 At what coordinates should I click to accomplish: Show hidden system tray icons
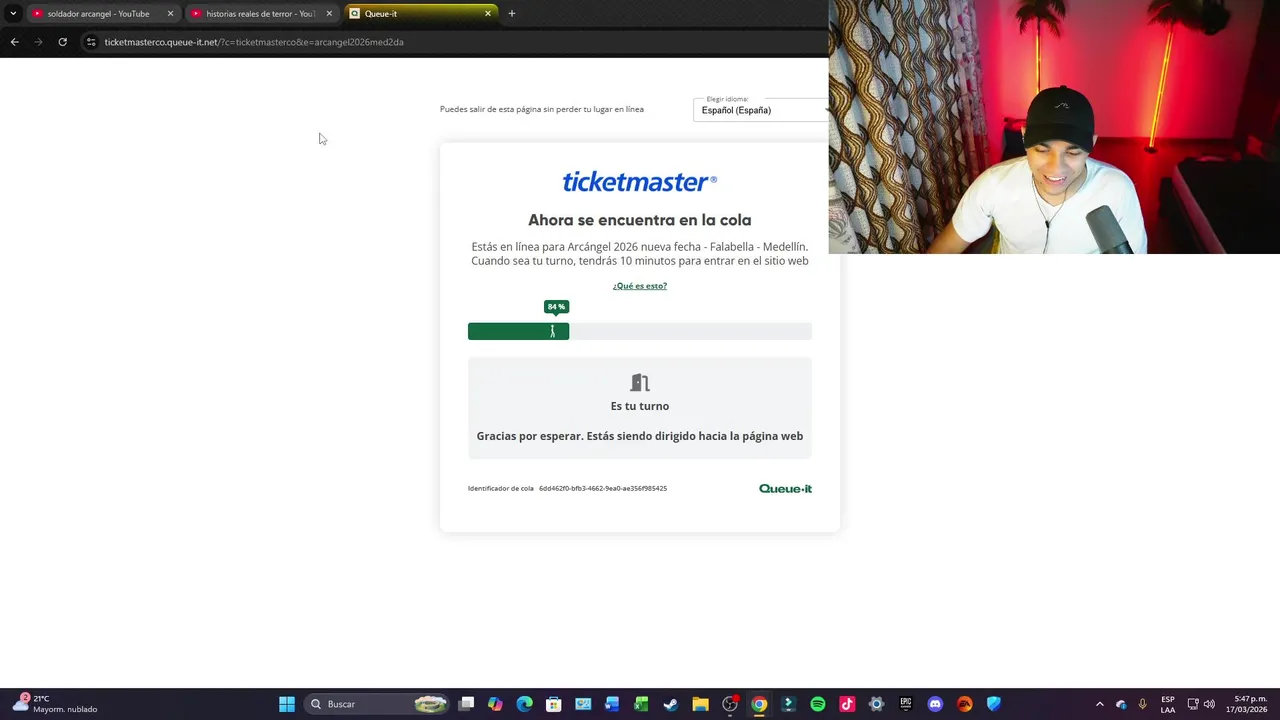coord(1100,704)
